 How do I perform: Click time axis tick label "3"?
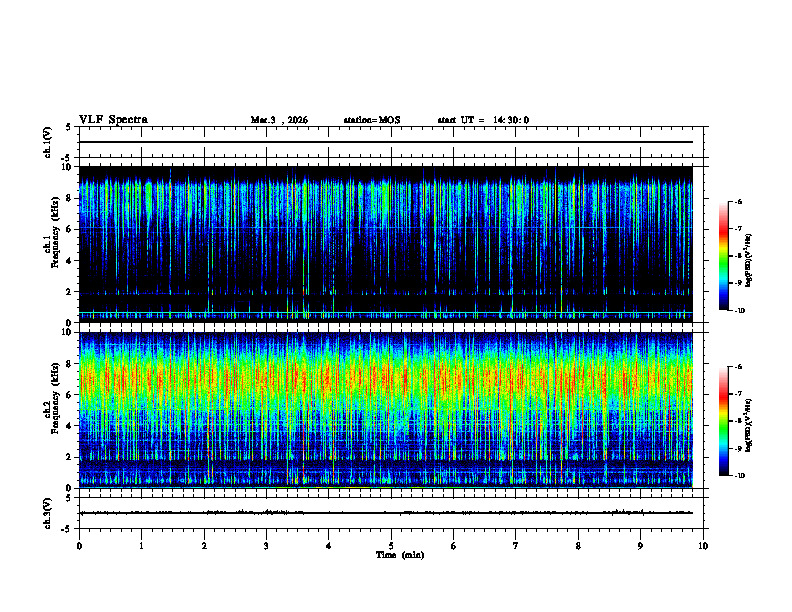pos(266,546)
